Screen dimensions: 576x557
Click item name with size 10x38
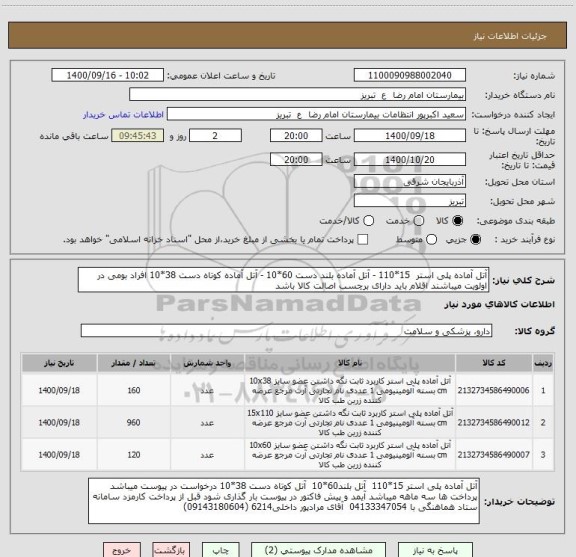[x=350, y=390]
